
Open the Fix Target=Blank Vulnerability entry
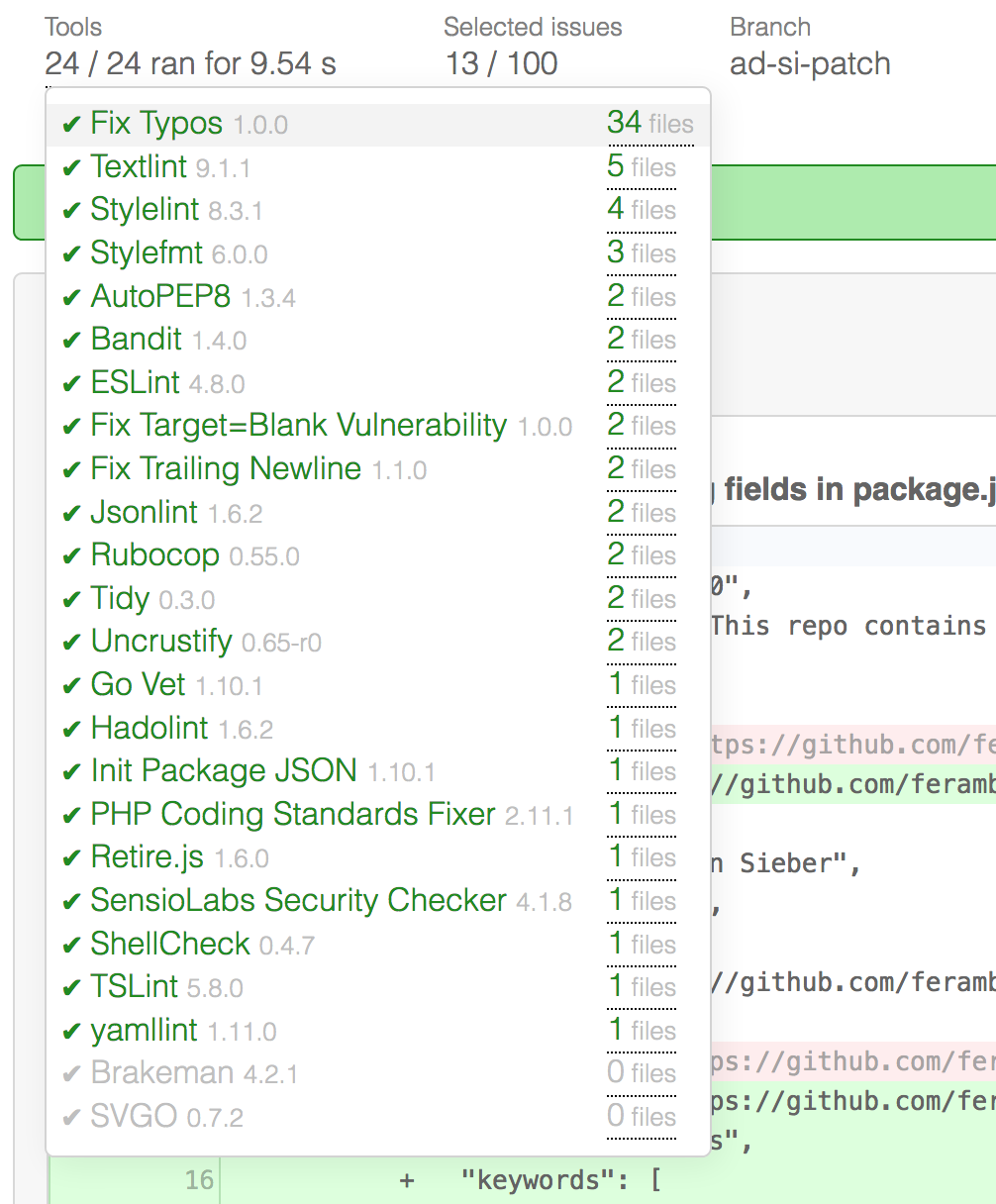[378, 427]
